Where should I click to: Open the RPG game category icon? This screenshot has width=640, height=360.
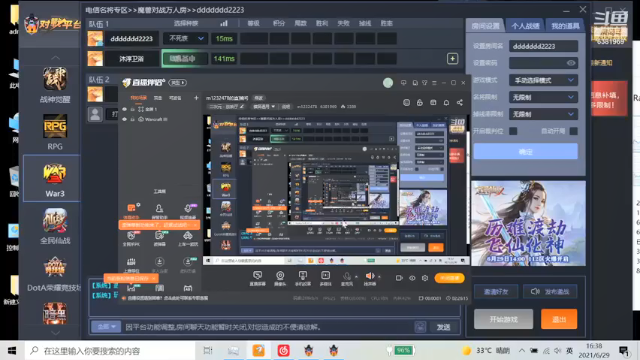55,127
